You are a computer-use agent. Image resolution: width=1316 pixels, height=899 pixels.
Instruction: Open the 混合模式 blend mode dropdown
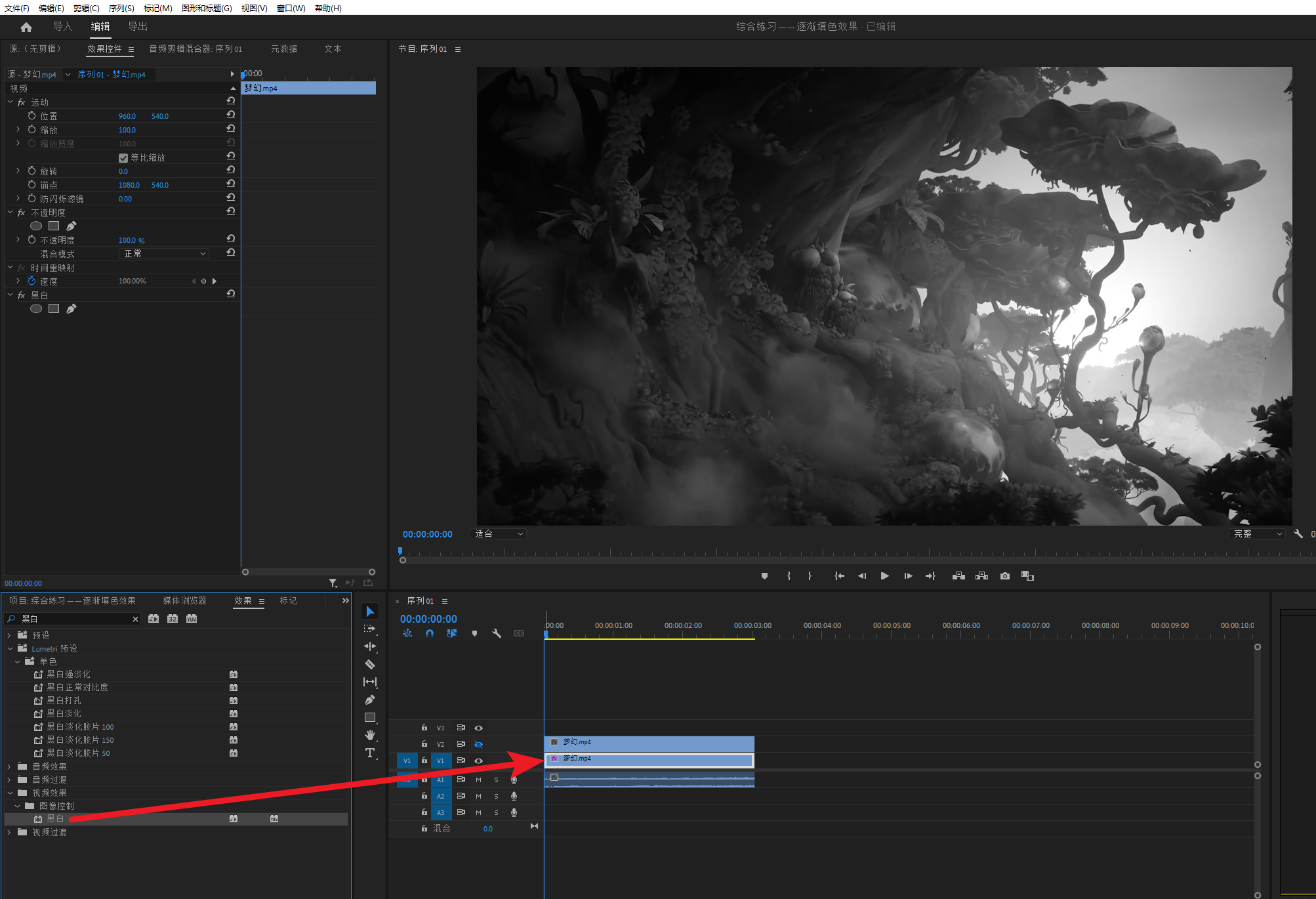[x=164, y=253]
